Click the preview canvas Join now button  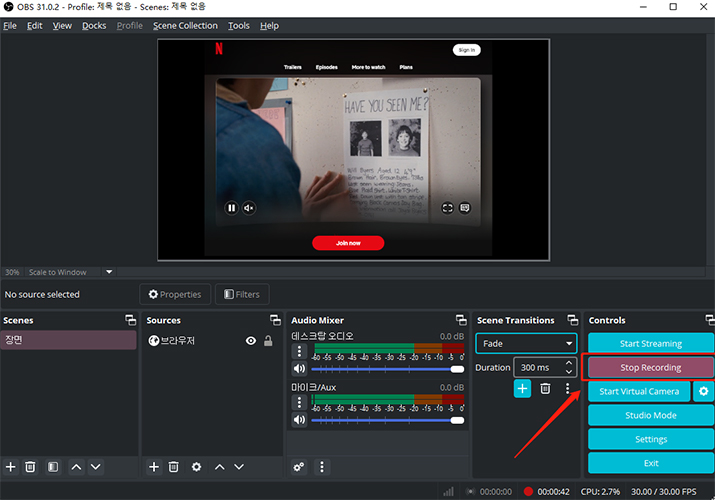coord(348,243)
